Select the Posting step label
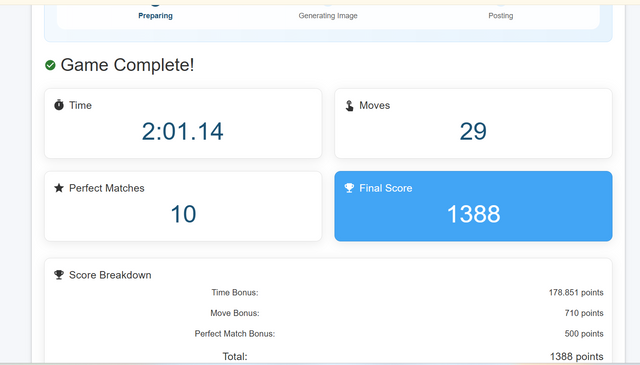 tap(501, 16)
